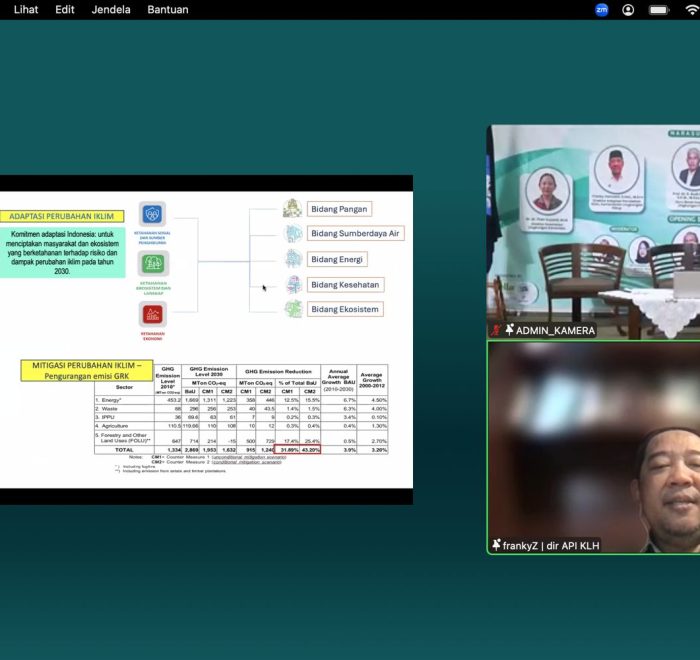Open the Bantuan menu
Viewport: 700px width, 660px height.
tap(167, 10)
